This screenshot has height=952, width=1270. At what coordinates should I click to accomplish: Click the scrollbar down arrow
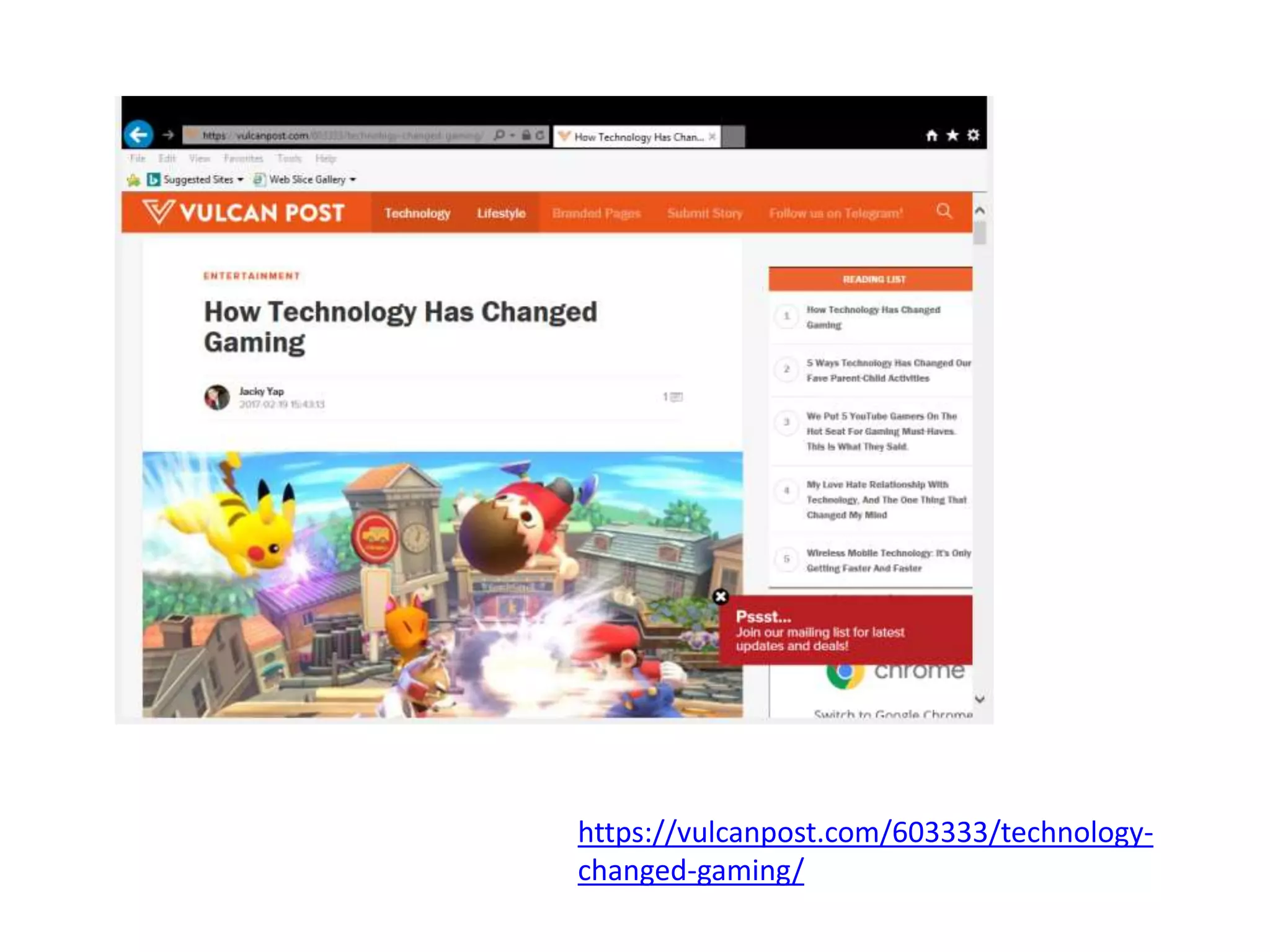980,699
